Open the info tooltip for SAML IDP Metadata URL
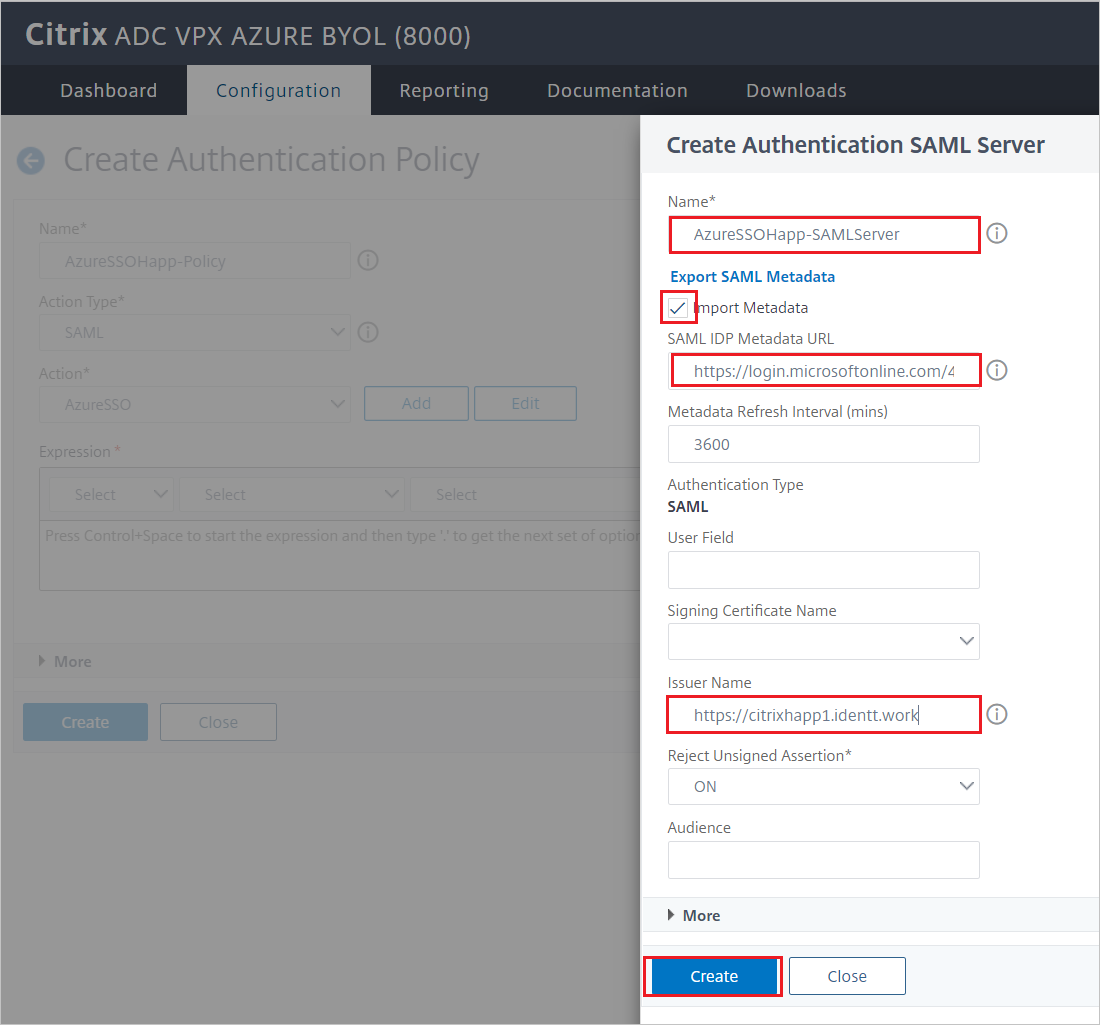 coord(996,370)
